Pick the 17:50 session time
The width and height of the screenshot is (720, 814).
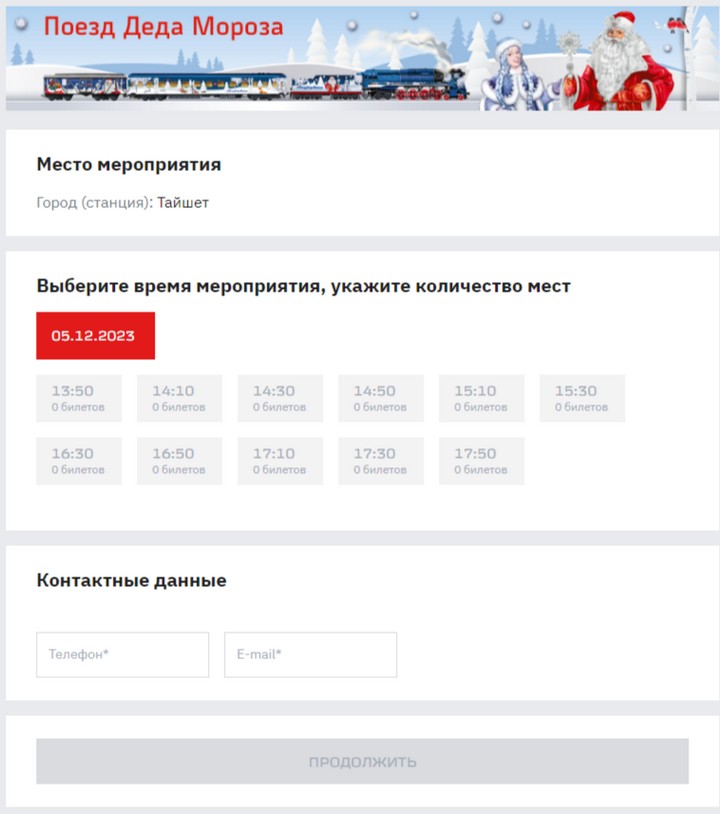[x=482, y=461]
